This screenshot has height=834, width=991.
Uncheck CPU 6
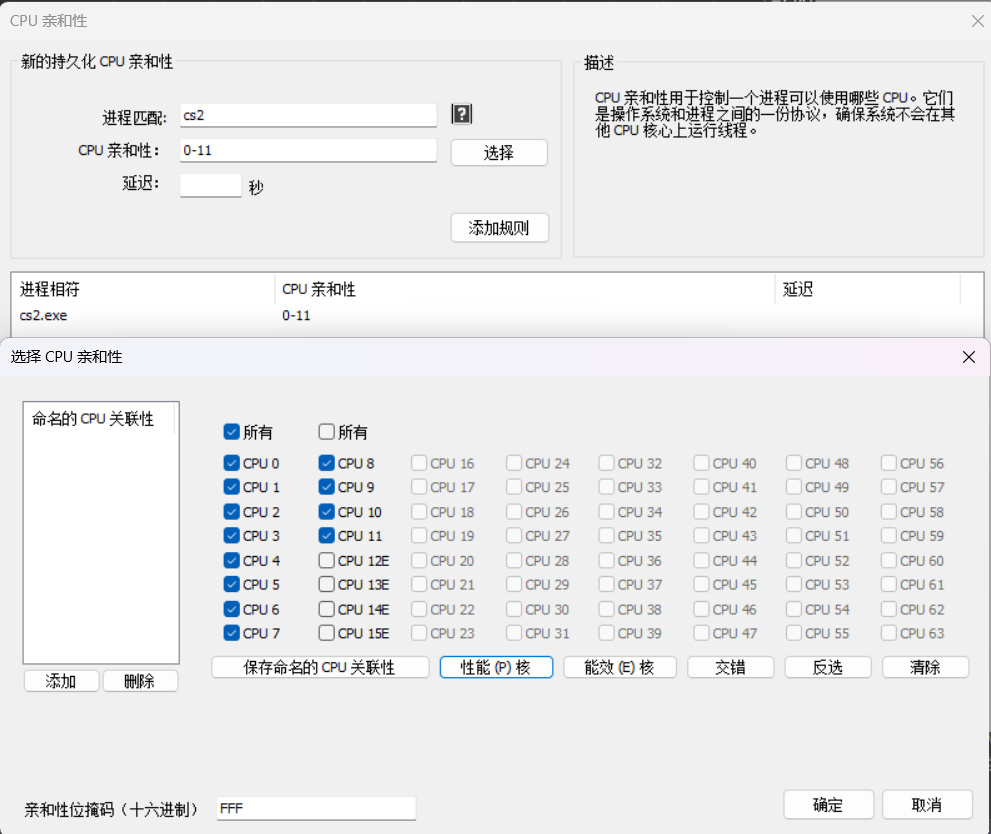(x=231, y=609)
